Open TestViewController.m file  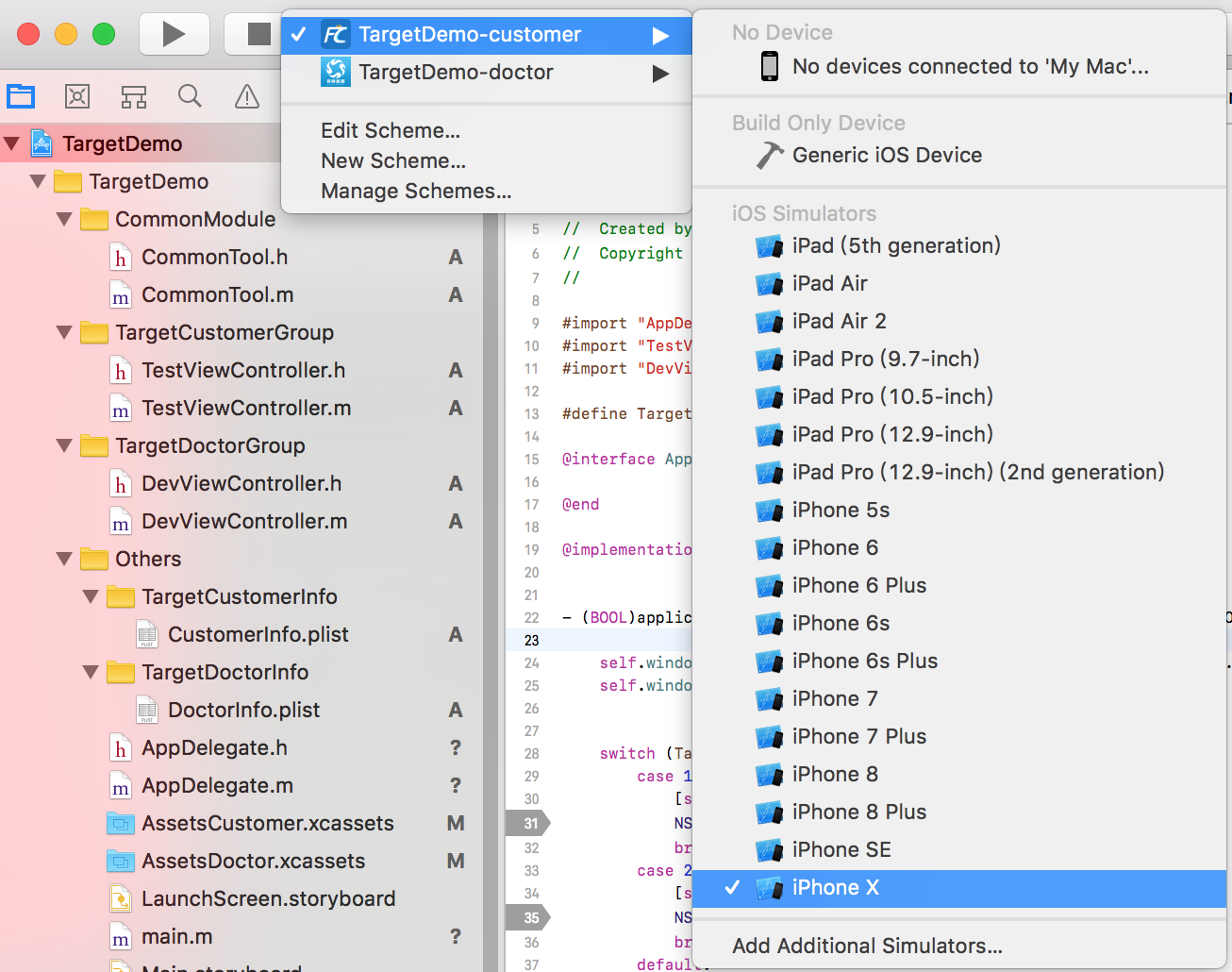(246, 408)
